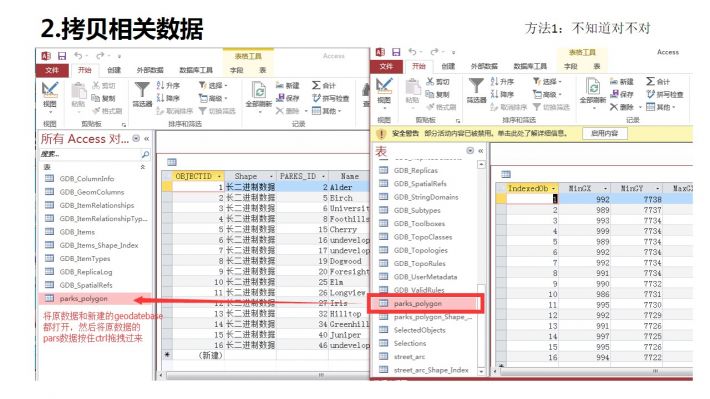The width and height of the screenshot is (710, 399).
Task: Click cell Juniper in Name column
Action: click(x=349, y=335)
